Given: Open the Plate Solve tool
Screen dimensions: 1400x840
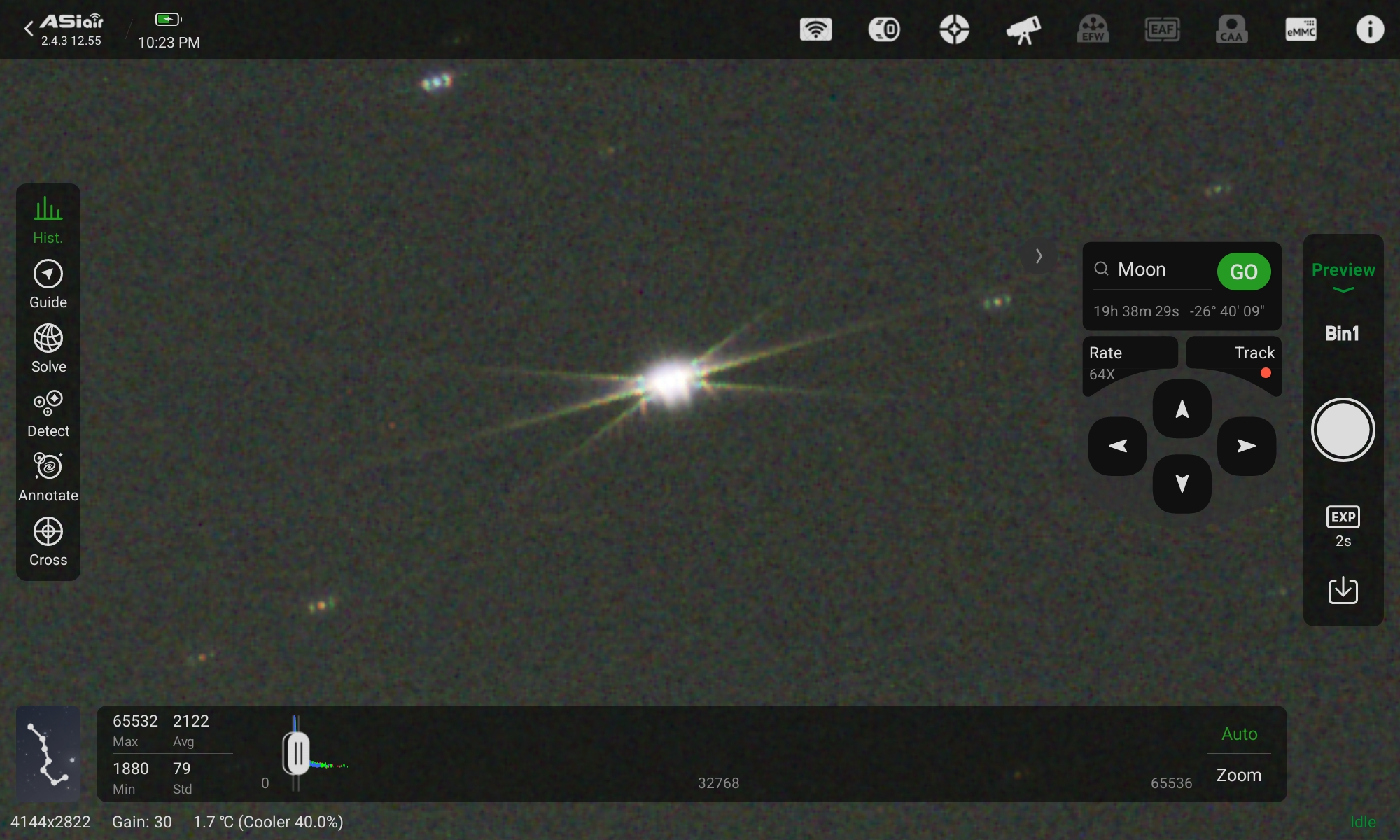Looking at the screenshot, I should point(48,348).
